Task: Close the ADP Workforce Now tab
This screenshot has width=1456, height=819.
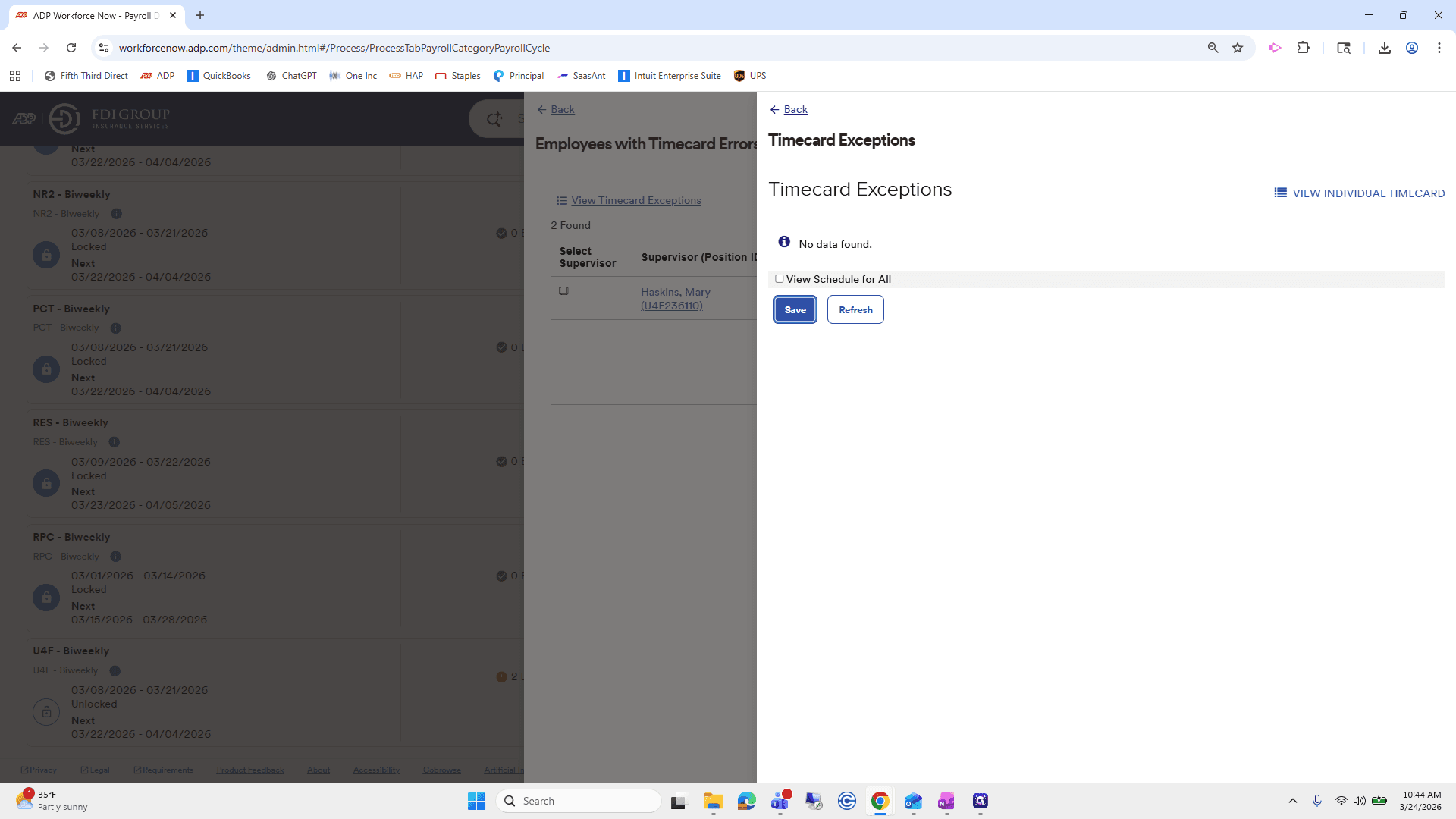Action: tap(173, 15)
